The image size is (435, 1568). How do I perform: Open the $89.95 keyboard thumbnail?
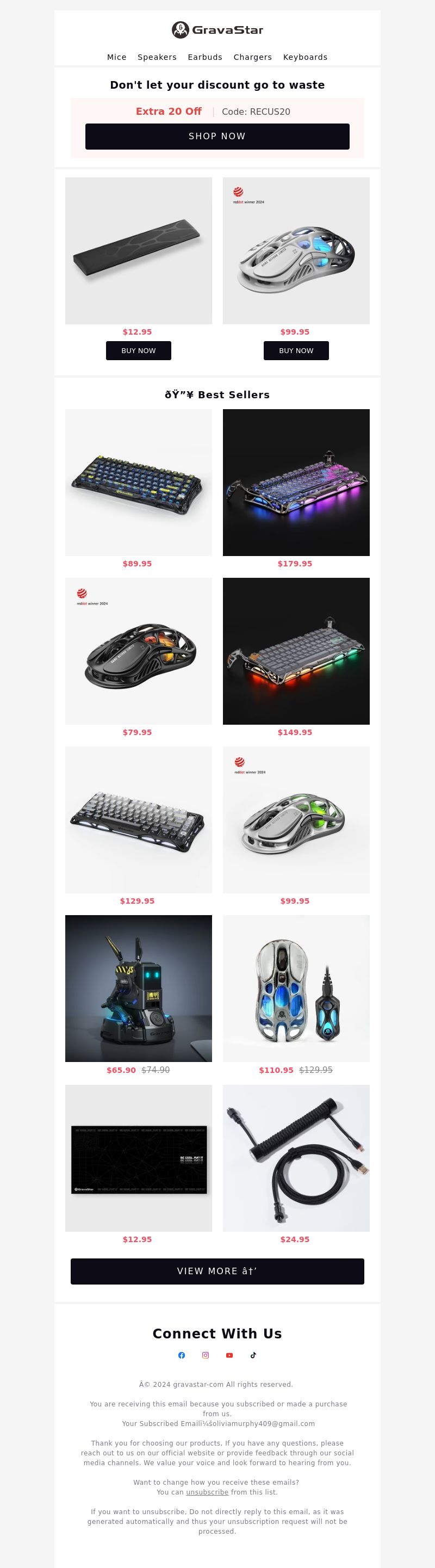[139, 482]
